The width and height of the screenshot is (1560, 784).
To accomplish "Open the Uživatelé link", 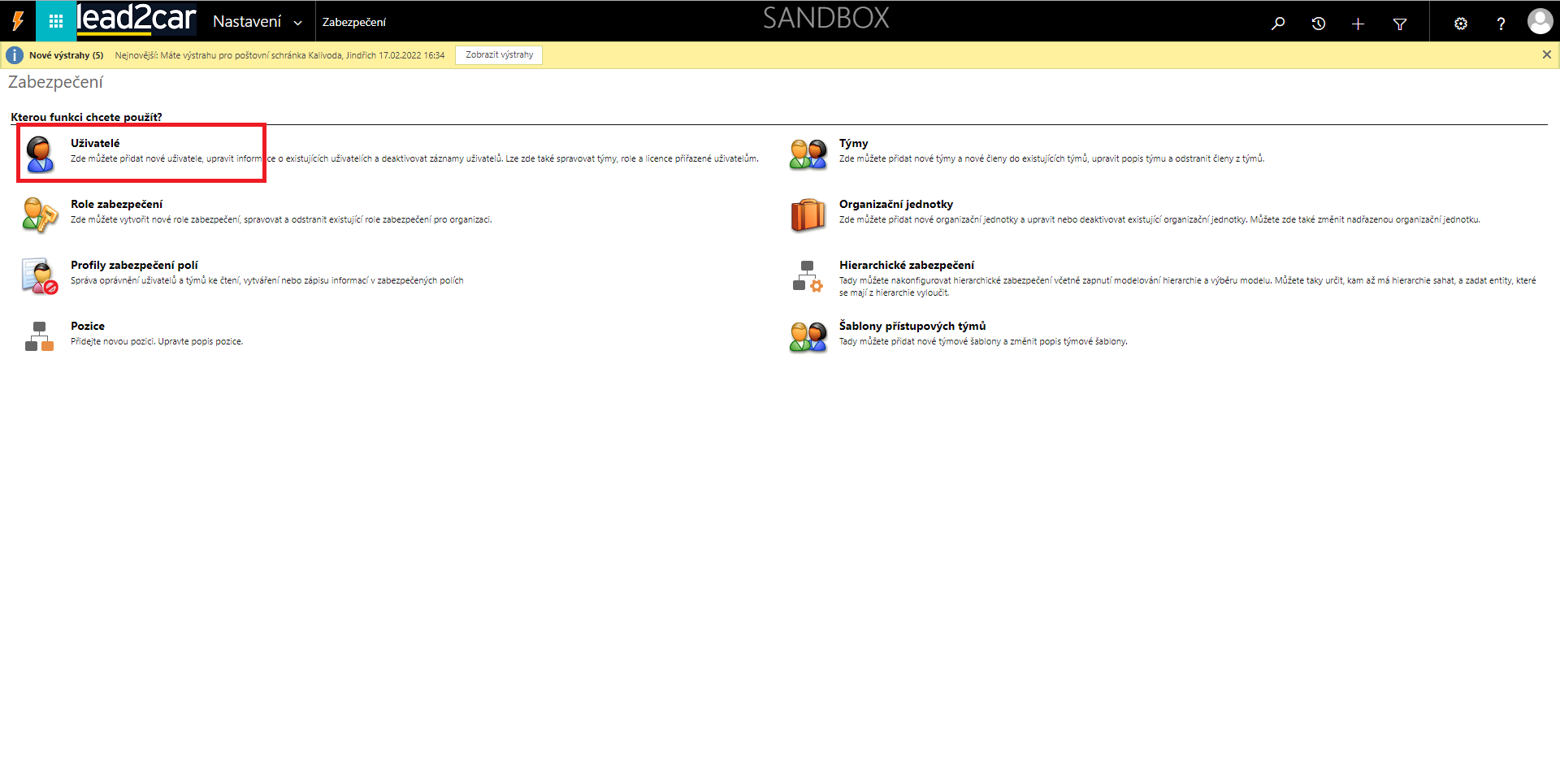I will coord(95,143).
